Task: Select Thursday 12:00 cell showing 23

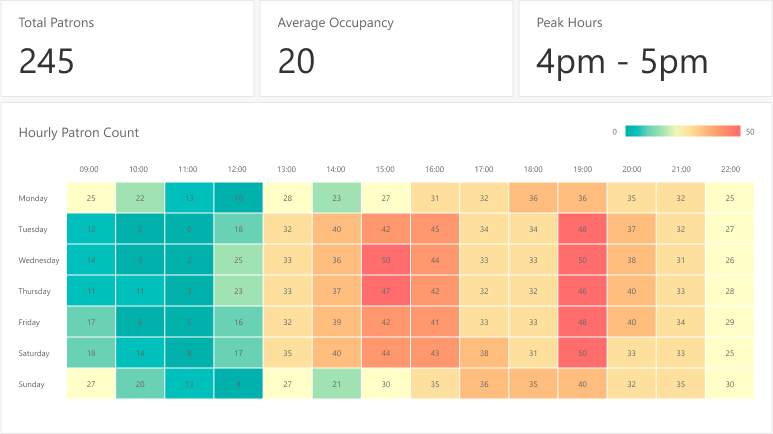Action: (x=238, y=291)
